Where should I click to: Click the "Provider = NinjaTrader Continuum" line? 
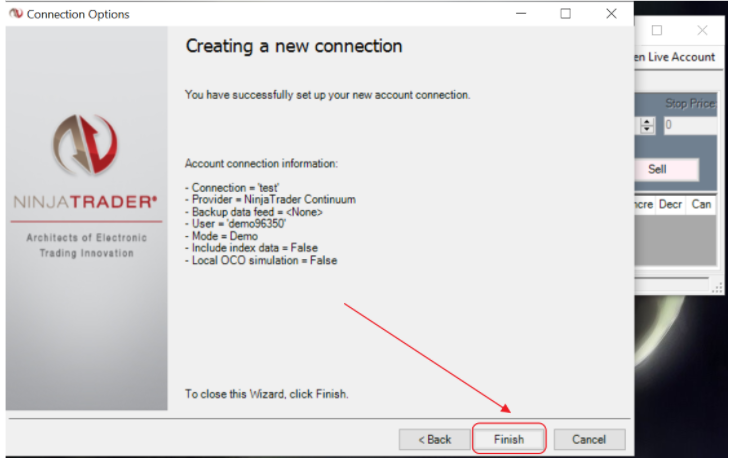(271, 199)
